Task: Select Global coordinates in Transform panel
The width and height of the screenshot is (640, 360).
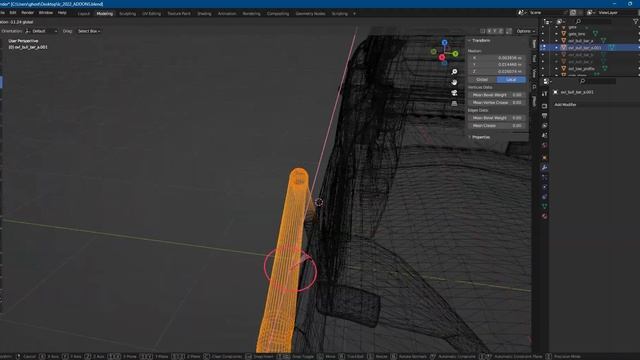Action: click(482, 80)
